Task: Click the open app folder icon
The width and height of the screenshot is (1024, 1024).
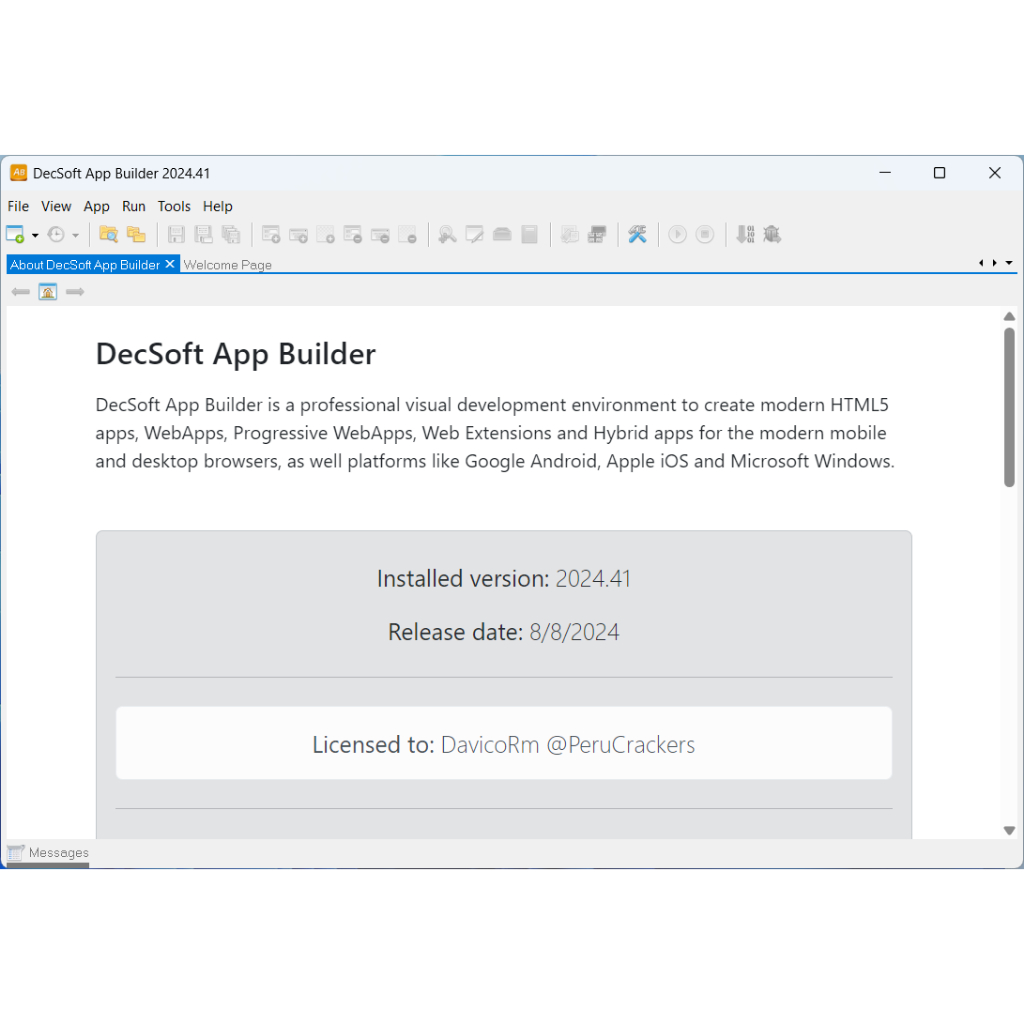Action: pyautogui.click(x=108, y=234)
